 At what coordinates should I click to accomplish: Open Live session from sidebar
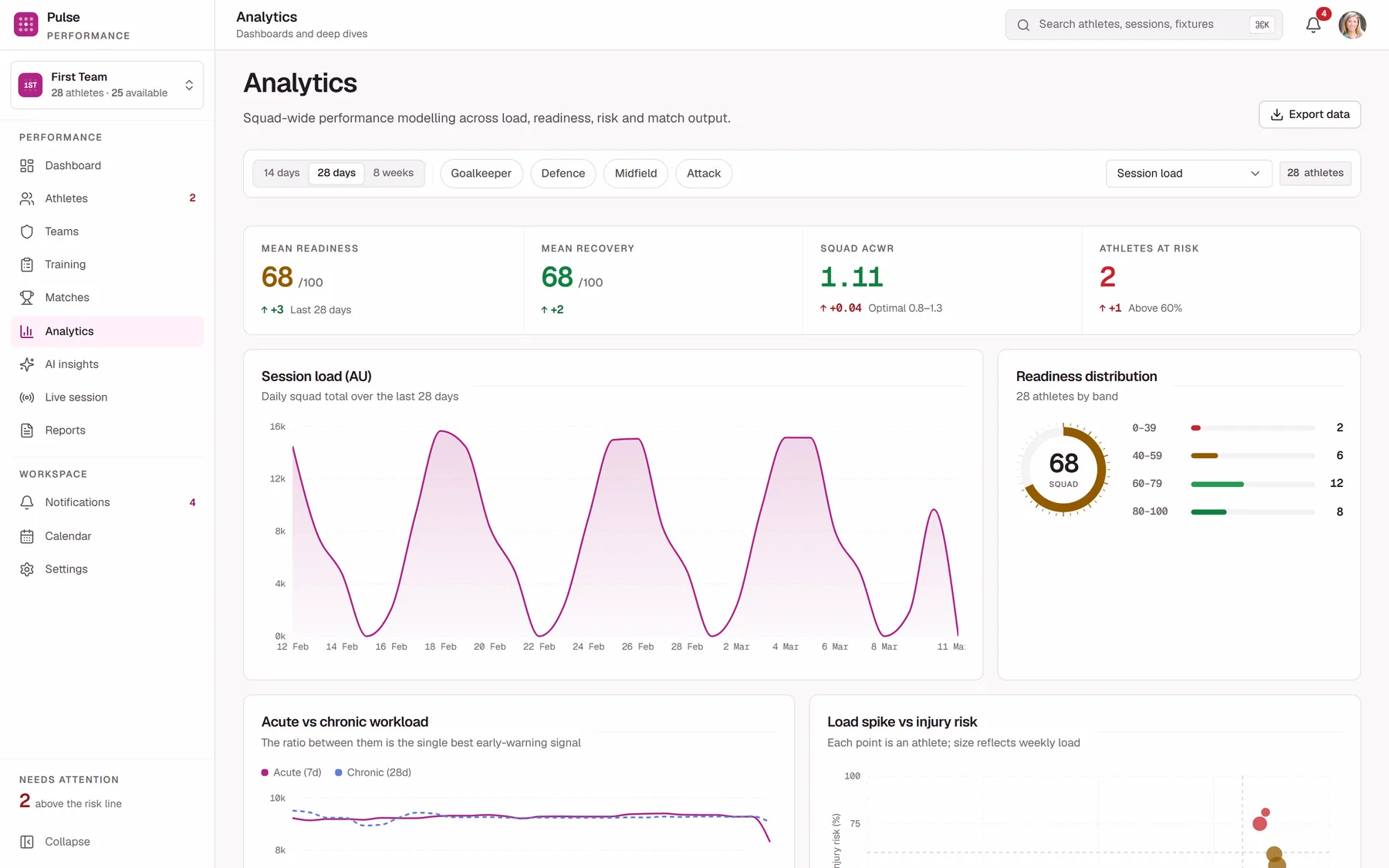(x=107, y=397)
